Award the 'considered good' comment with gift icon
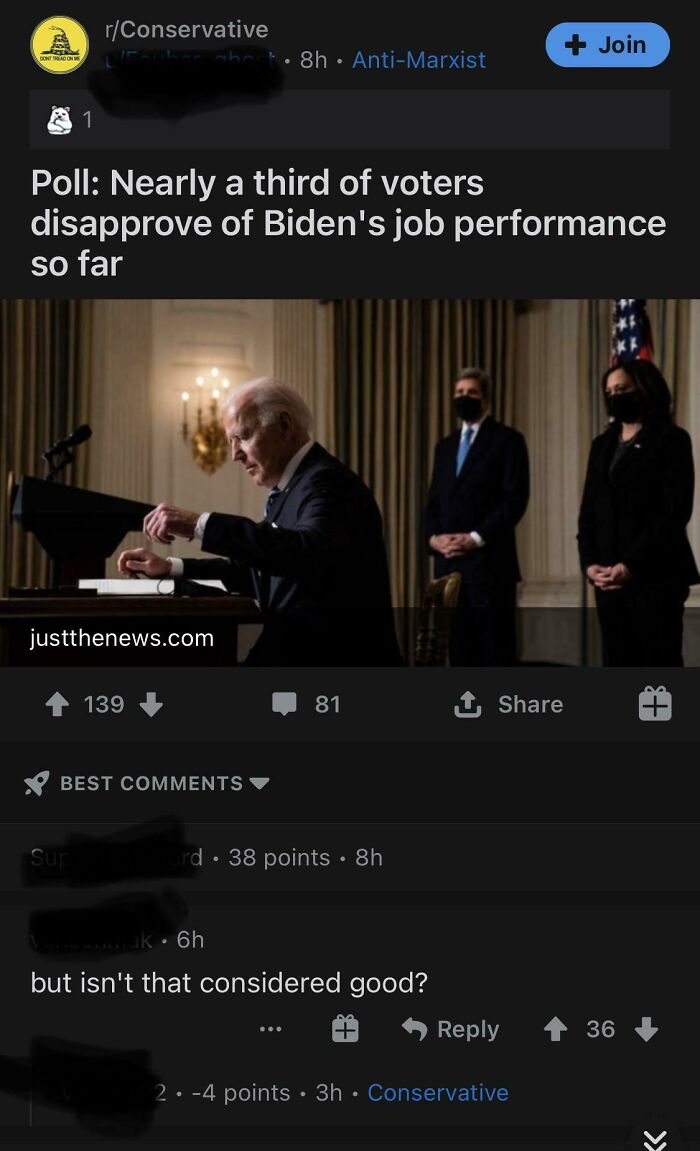This screenshot has height=1151, width=700. pyautogui.click(x=345, y=1029)
